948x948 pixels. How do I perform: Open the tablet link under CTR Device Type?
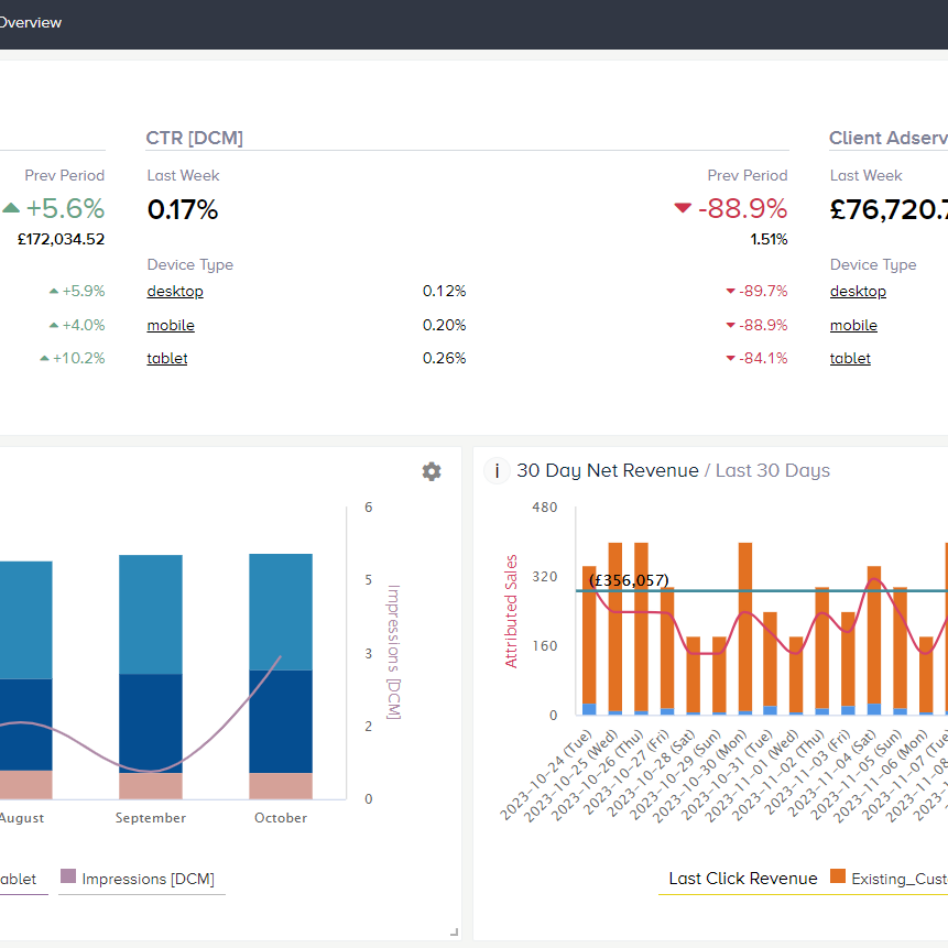166,358
